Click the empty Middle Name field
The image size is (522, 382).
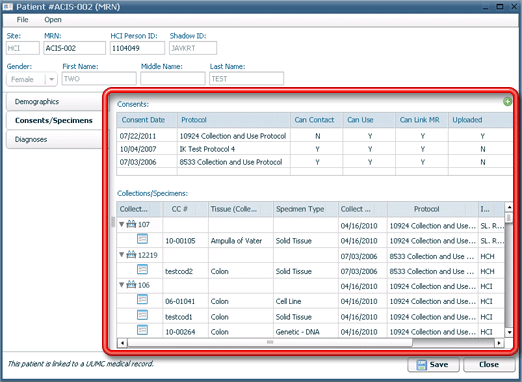pos(173,79)
